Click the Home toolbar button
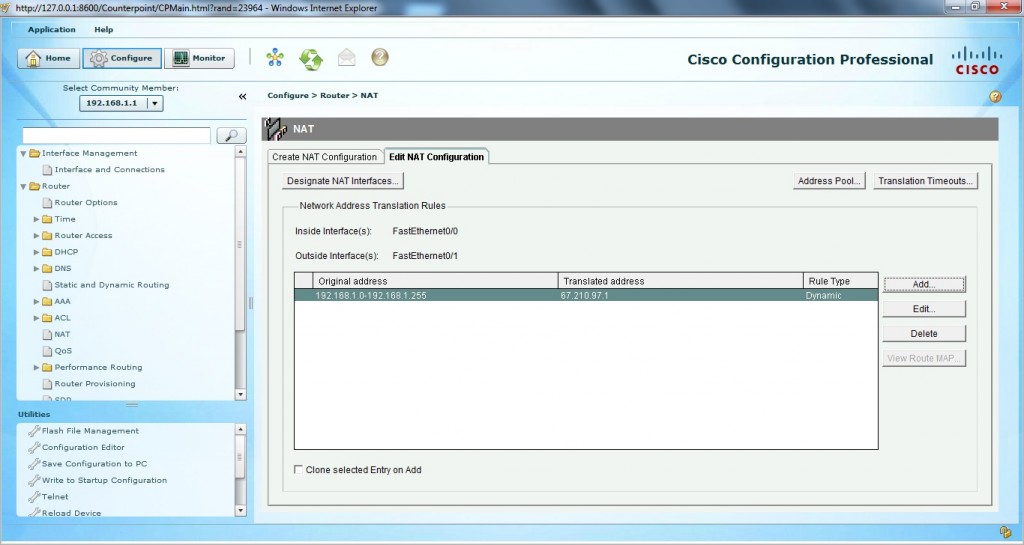The image size is (1024, 545). click(48, 58)
